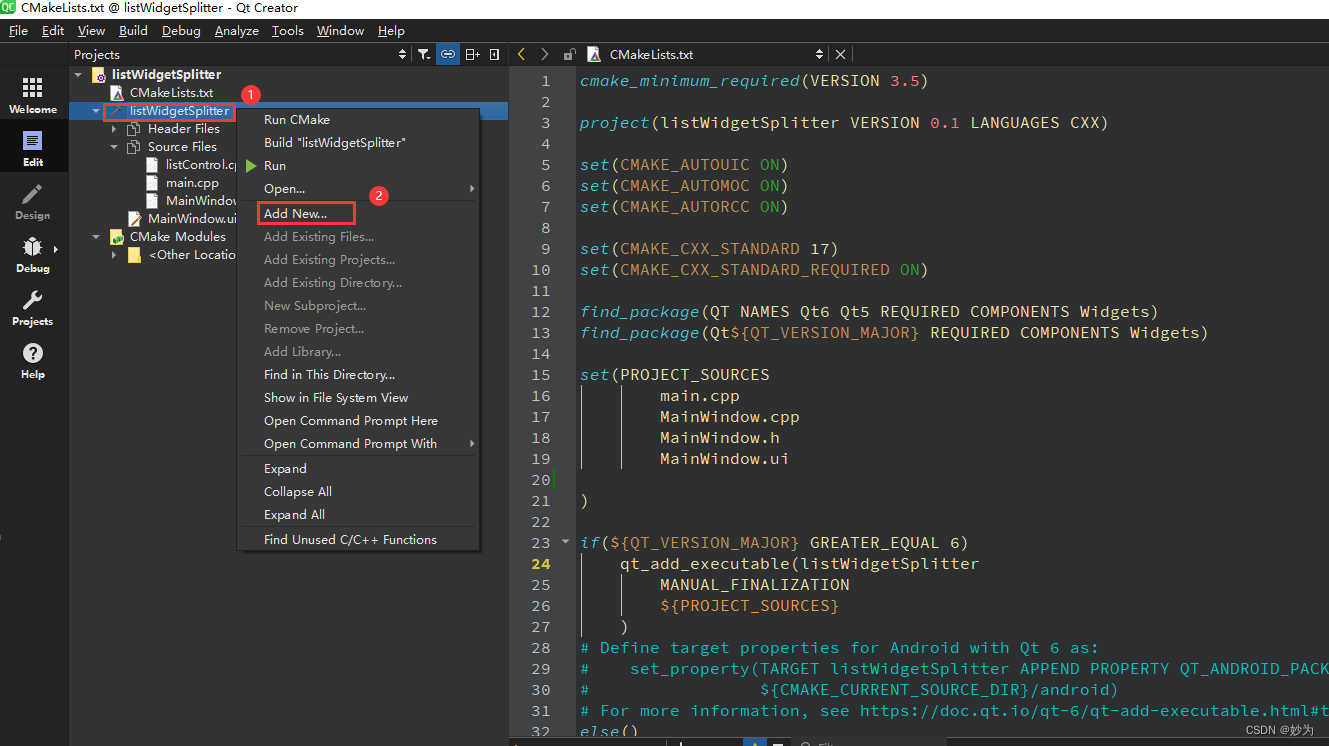Click the yellow folder icon of Other Locations
1329x746 pixels.
[134, 255]
